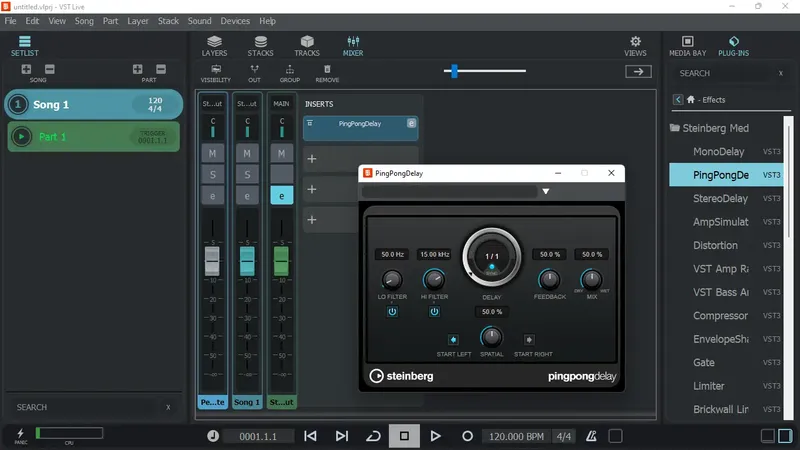Mute the first mixer channel

click(x=212, y=153)
